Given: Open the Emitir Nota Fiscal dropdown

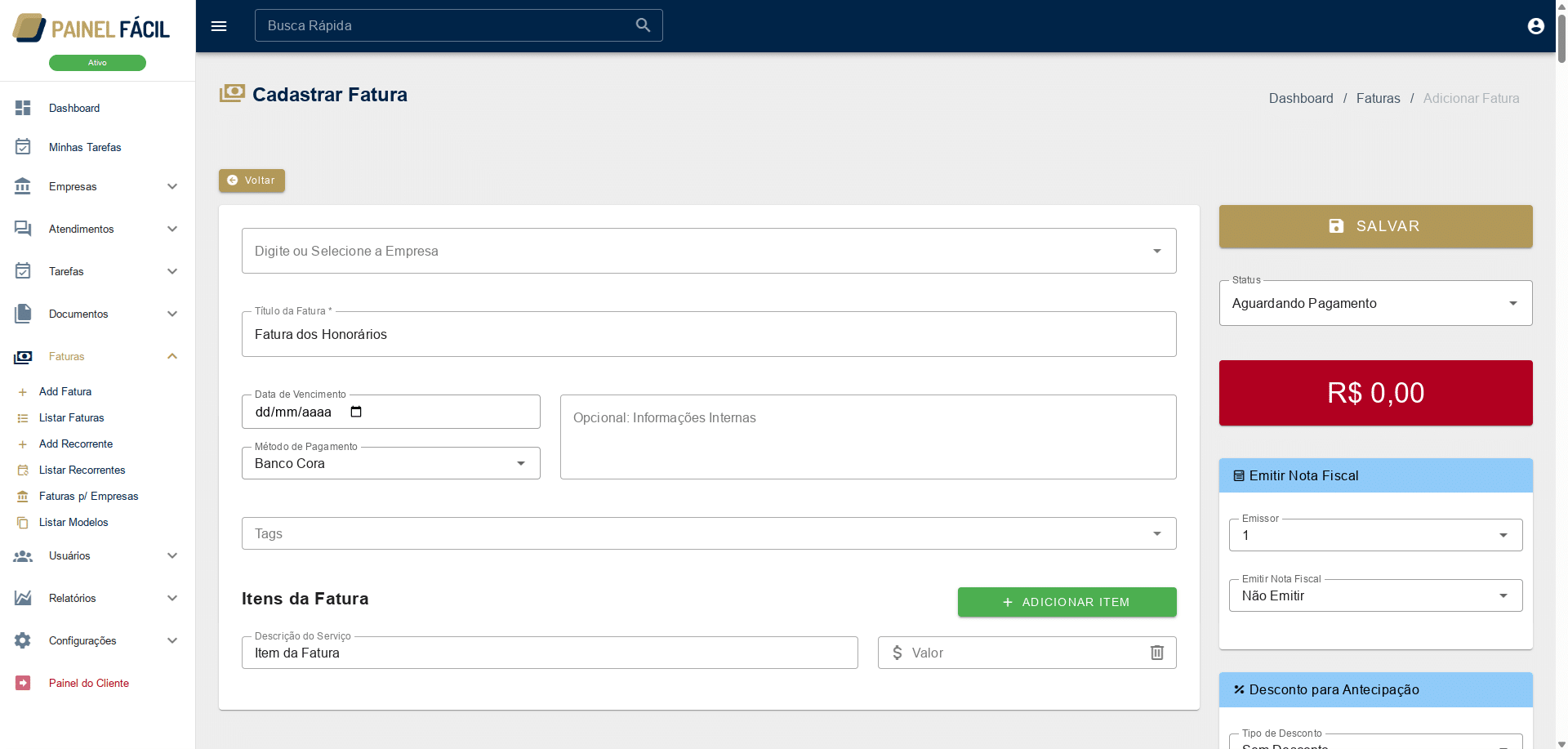Looking at the screenshot, I should point(1375,595).
